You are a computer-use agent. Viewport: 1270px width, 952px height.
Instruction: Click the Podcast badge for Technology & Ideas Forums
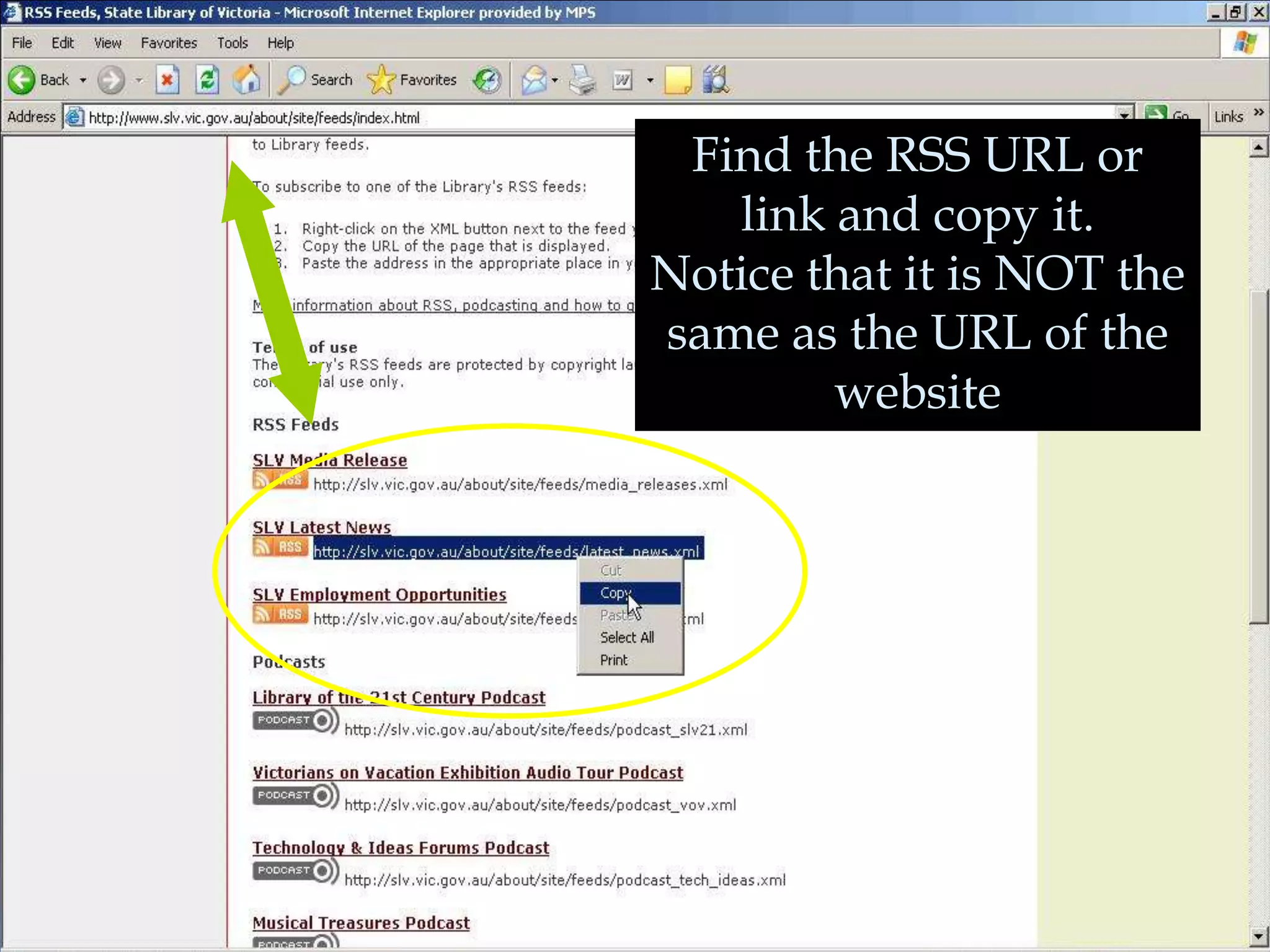(295, 871)
